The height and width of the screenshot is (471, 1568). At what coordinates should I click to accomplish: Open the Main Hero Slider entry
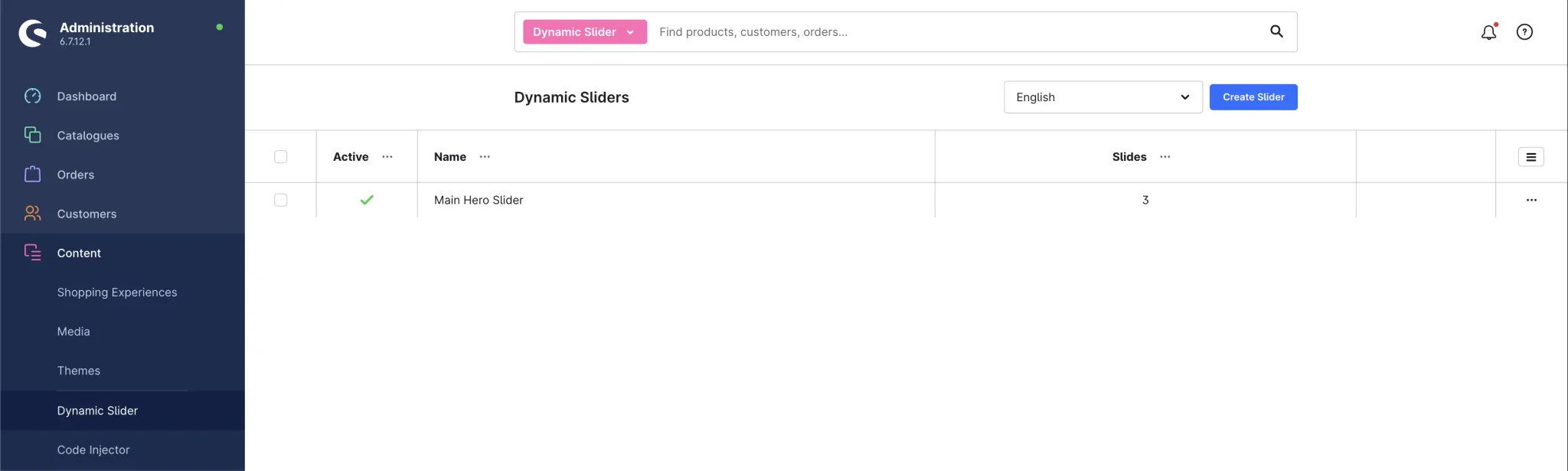479,200
